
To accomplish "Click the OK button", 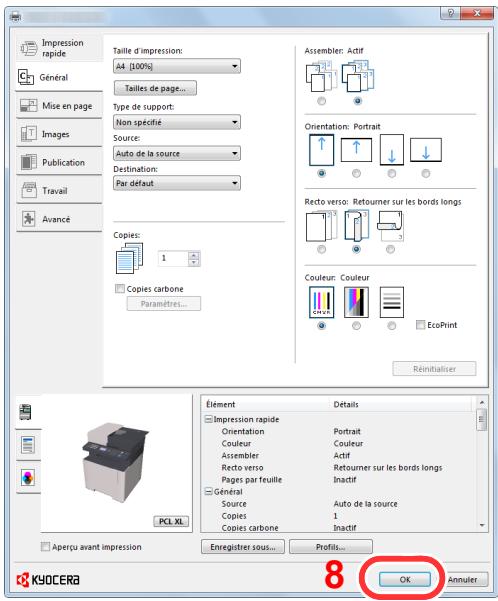I will [405, 579].
